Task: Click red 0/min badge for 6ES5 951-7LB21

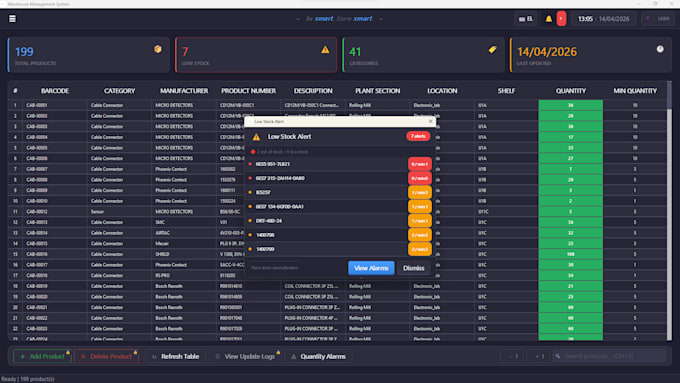Action: (419, 164)
